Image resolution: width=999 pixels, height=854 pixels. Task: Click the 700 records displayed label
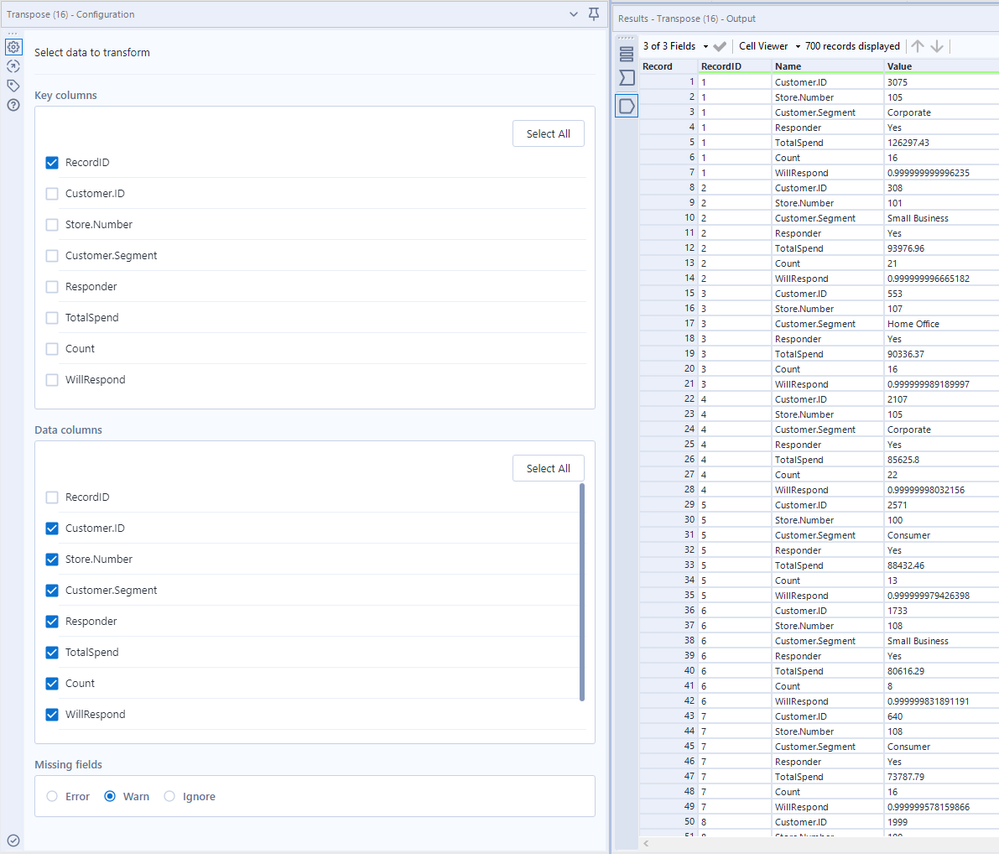click(x=852, y=46)
